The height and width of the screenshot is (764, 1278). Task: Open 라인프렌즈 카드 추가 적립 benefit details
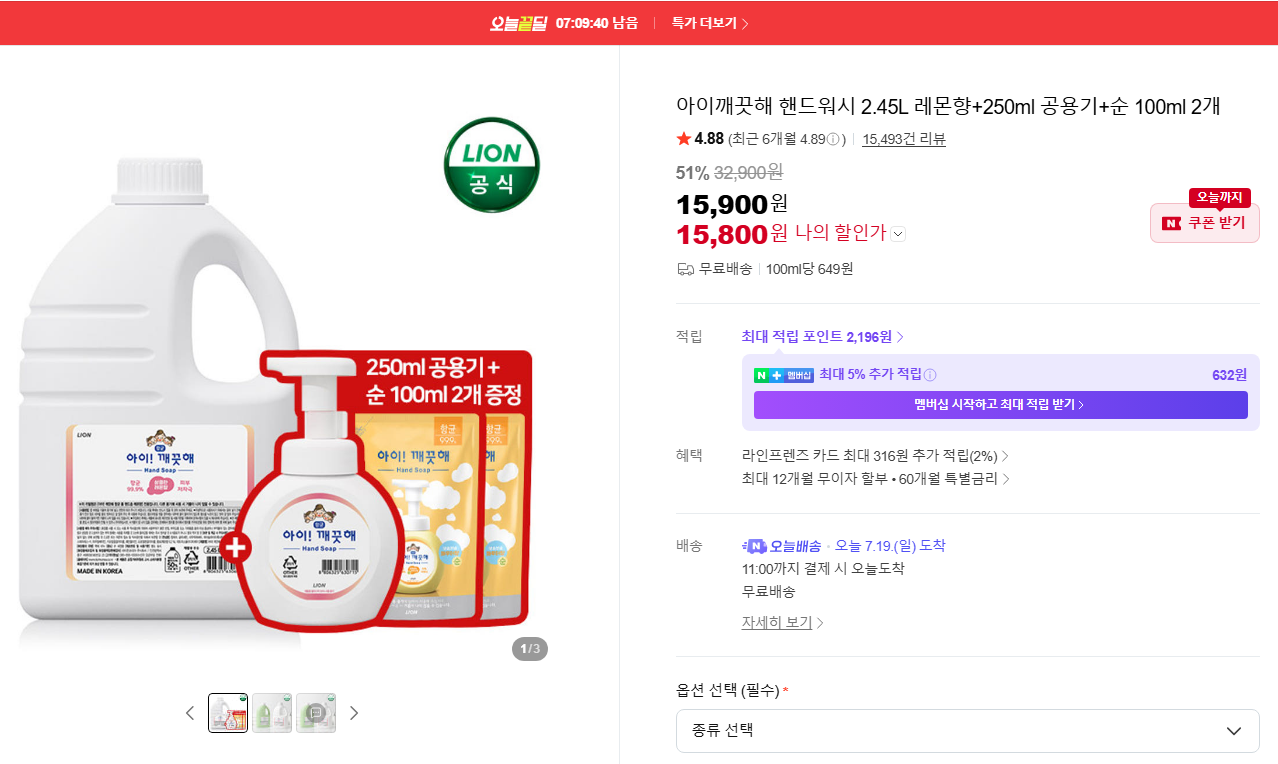coord(875,456)
